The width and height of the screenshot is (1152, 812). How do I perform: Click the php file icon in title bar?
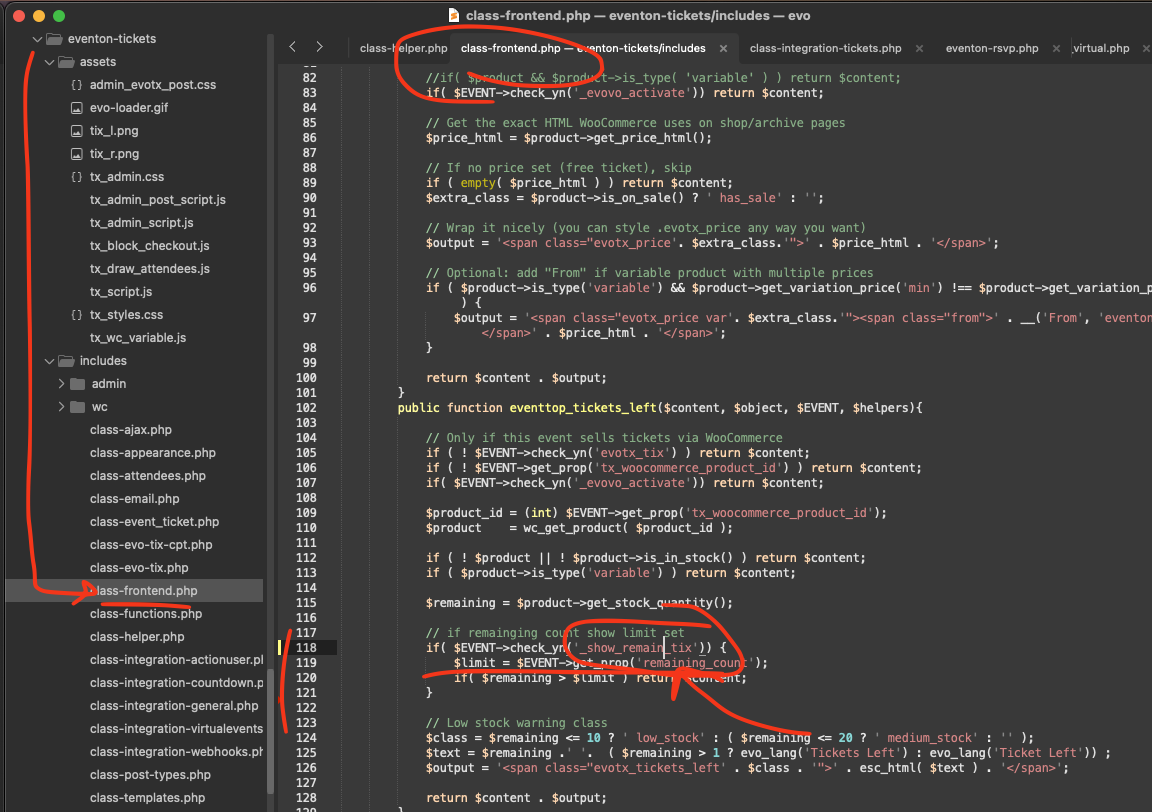pos(455,16)
